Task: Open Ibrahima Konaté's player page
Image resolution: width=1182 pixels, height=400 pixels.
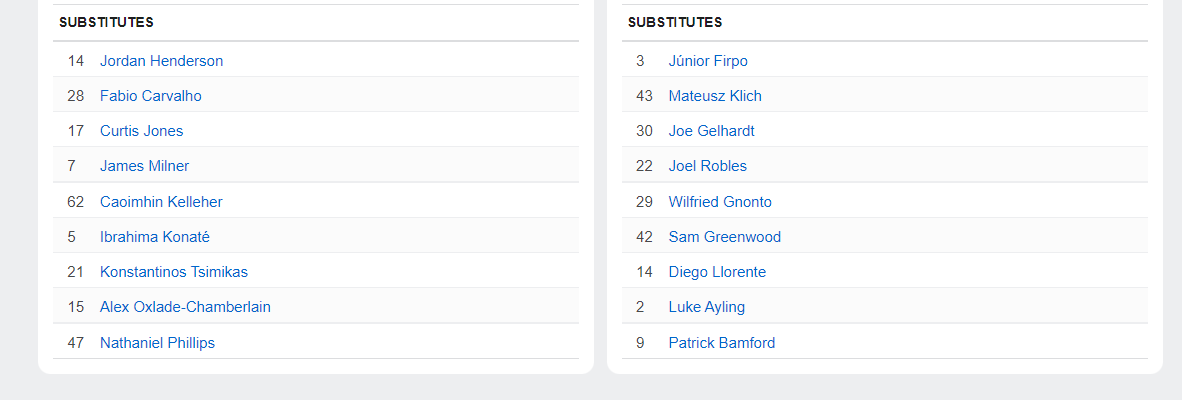Action: pos(154,237)
